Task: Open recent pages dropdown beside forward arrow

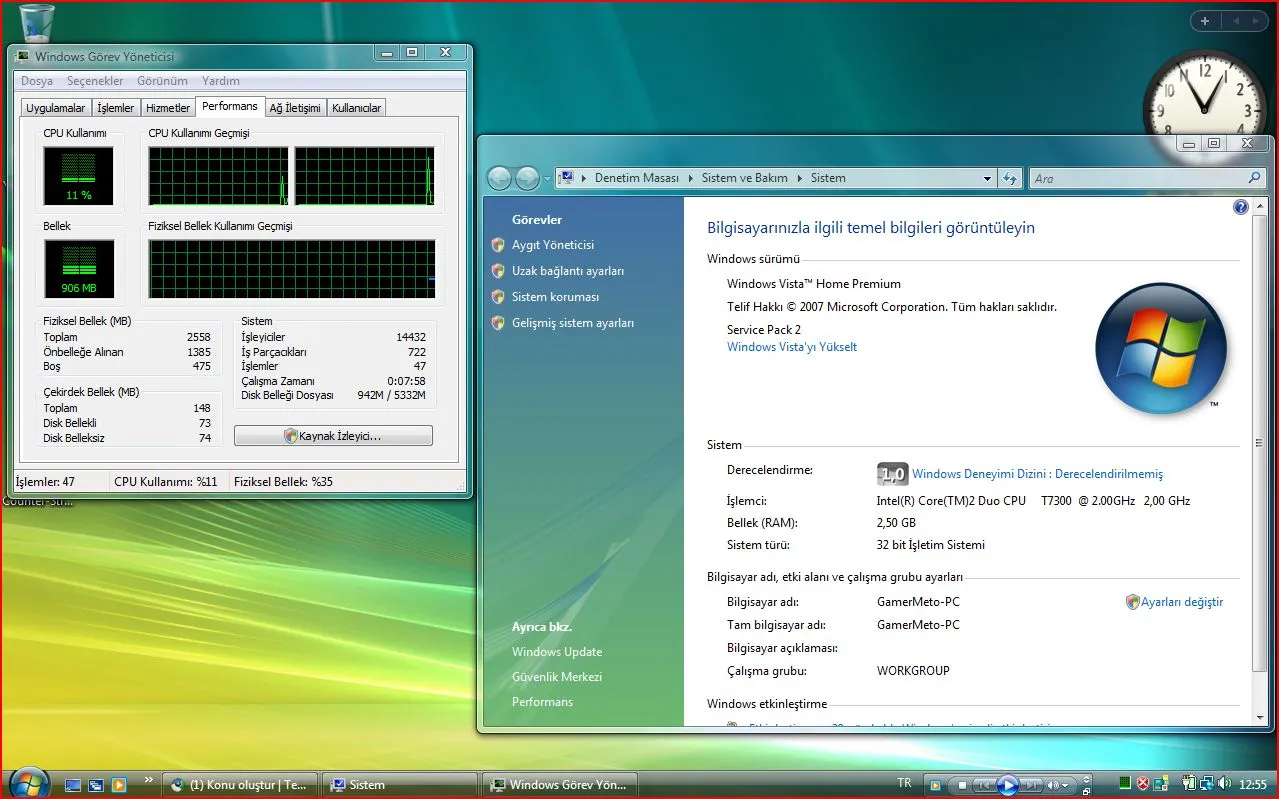Action: (546, 179)
